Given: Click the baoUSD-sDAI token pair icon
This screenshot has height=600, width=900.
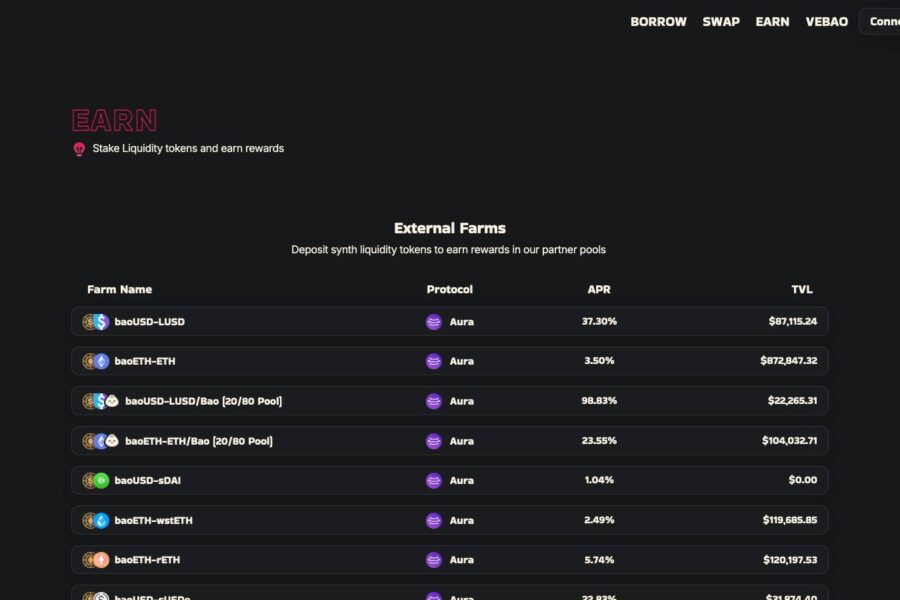Looking at the screenshot, I should point(95,480).
